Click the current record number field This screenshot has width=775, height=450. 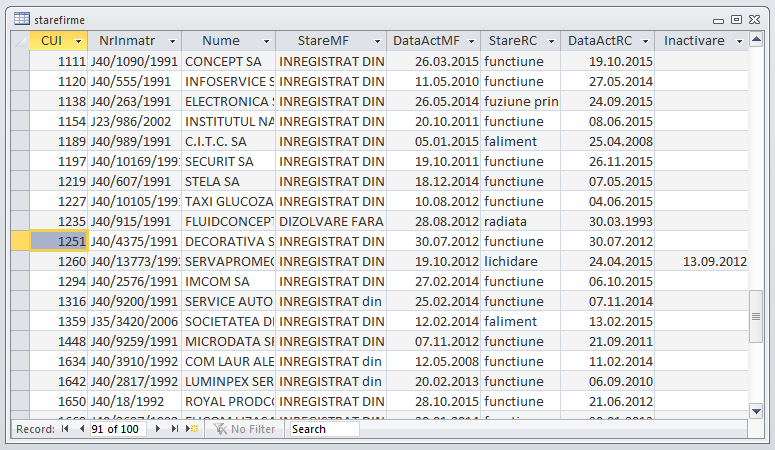click(x=117, y=429)
